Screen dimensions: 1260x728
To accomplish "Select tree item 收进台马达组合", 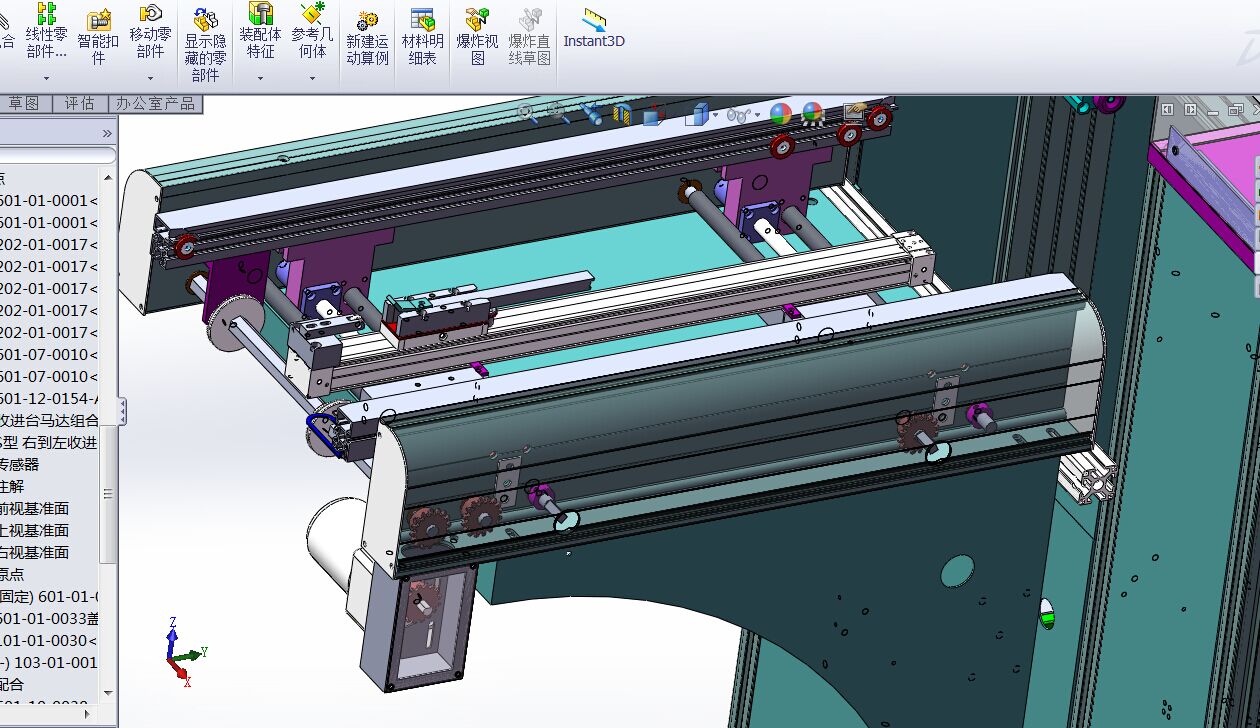I will 50,420.
